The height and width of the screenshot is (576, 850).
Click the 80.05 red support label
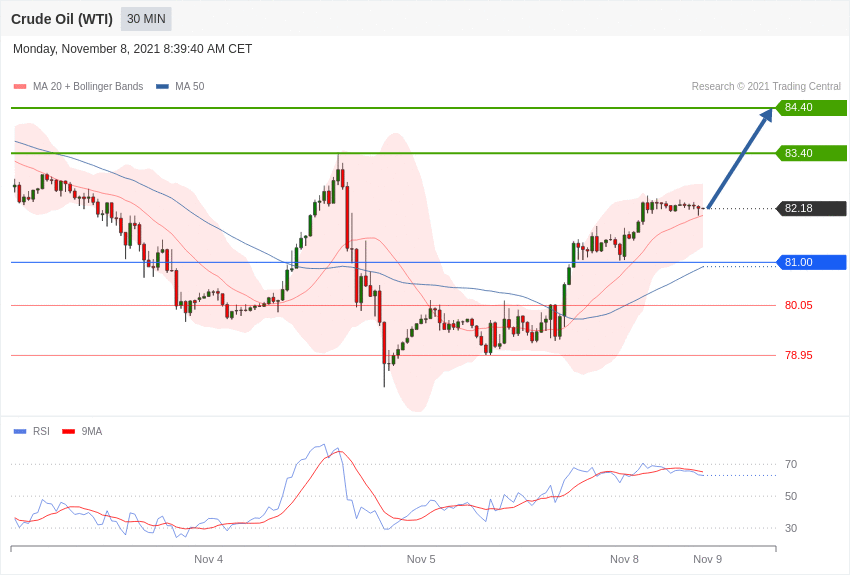pos(799,306)
